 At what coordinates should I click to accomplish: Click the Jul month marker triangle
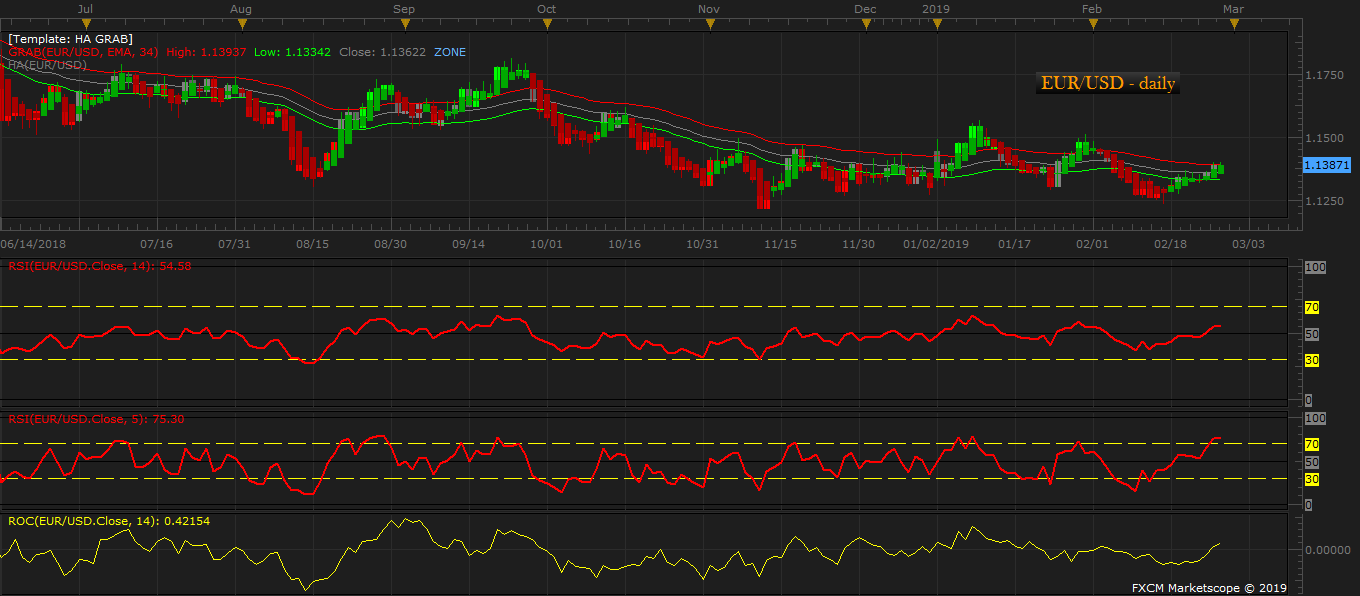tap(86, 24)
